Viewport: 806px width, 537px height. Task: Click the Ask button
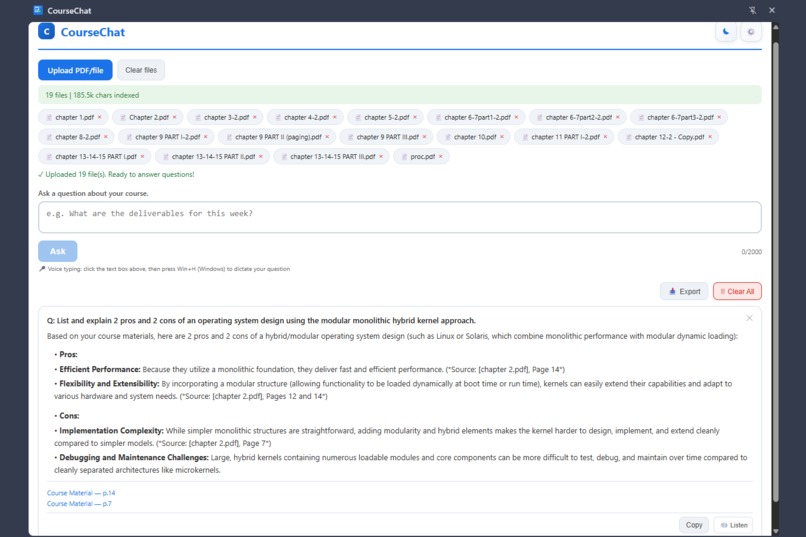(x=58, y=251)
